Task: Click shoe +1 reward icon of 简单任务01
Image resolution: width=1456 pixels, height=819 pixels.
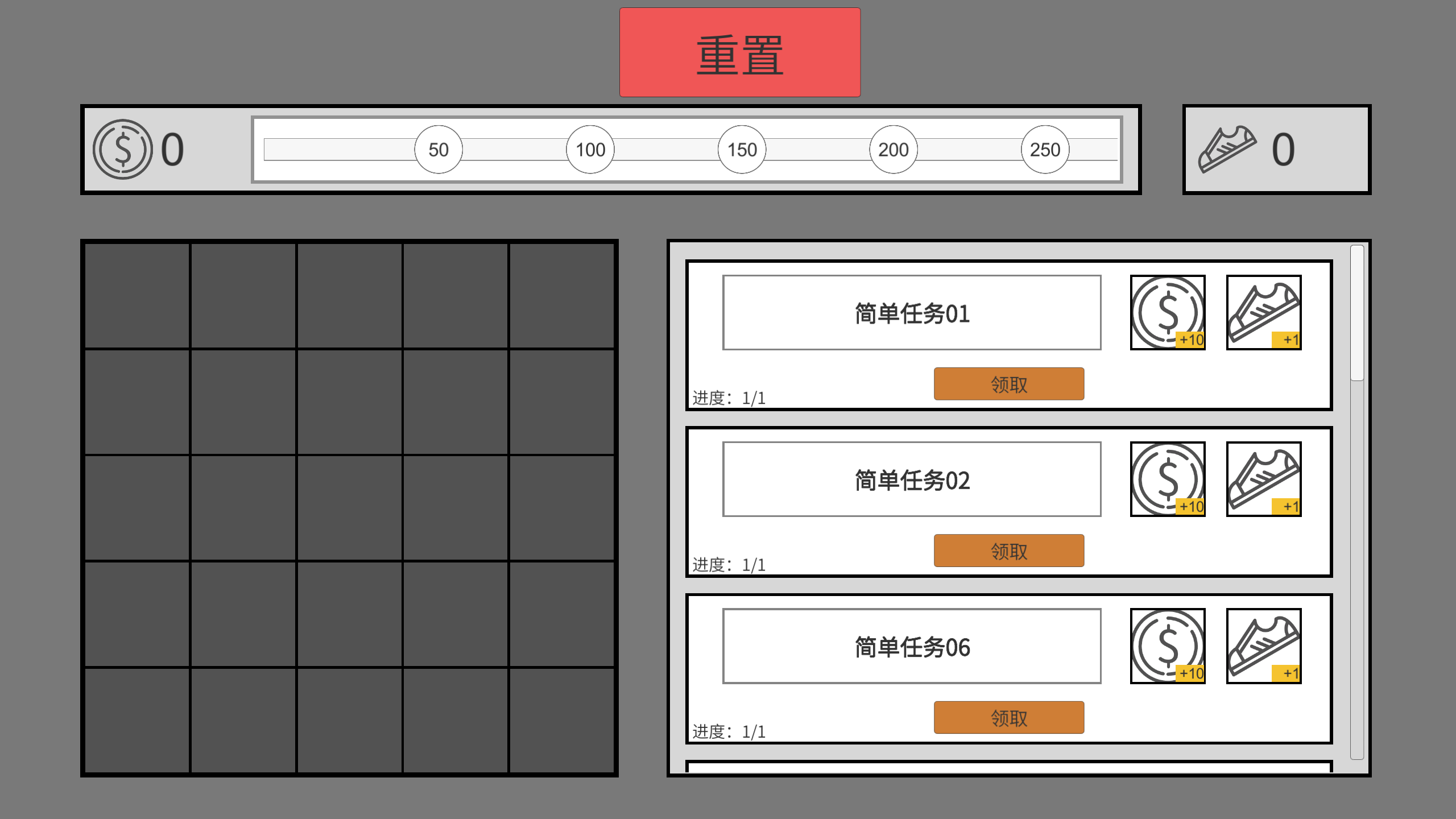Action: (1263, 312)
